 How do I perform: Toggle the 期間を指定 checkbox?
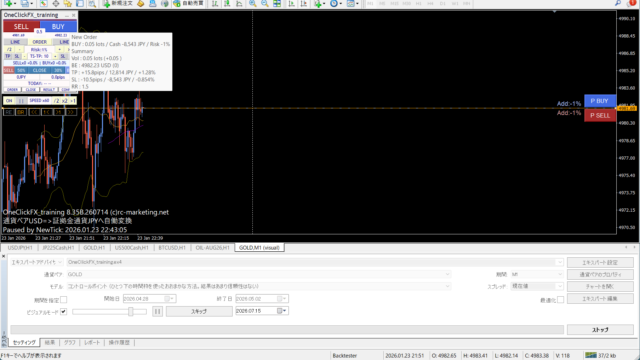[64, 300]
